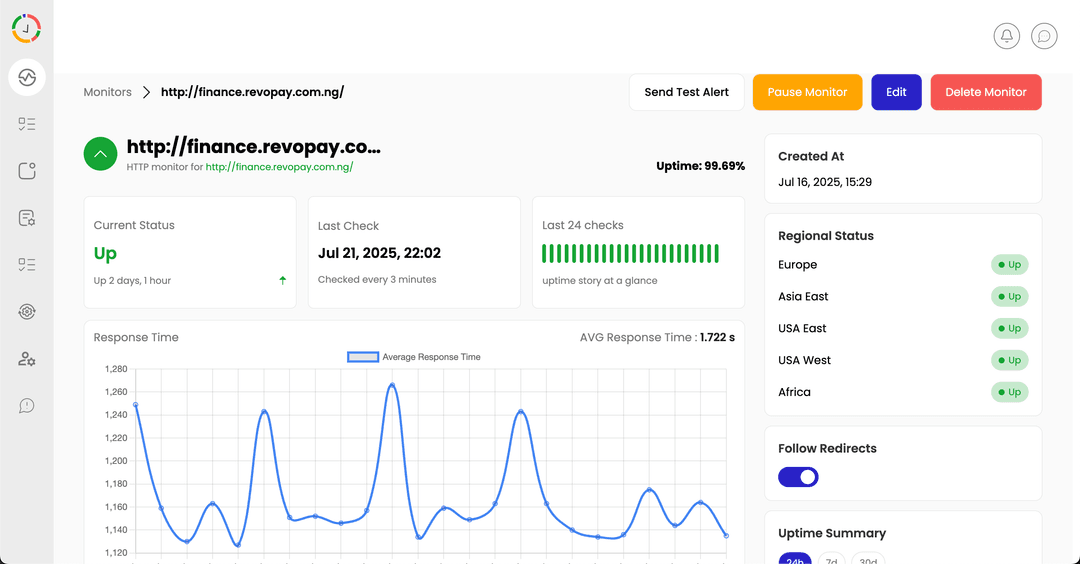Image resolution: width=1080 pixels, height=564 pixels.
Task: Click the large monitor title heading
Action: click(x=253, y=147)
